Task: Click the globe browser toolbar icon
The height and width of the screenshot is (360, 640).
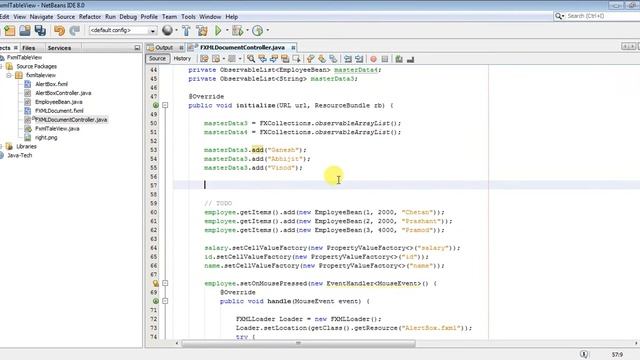Action: [x=167, y=30]
